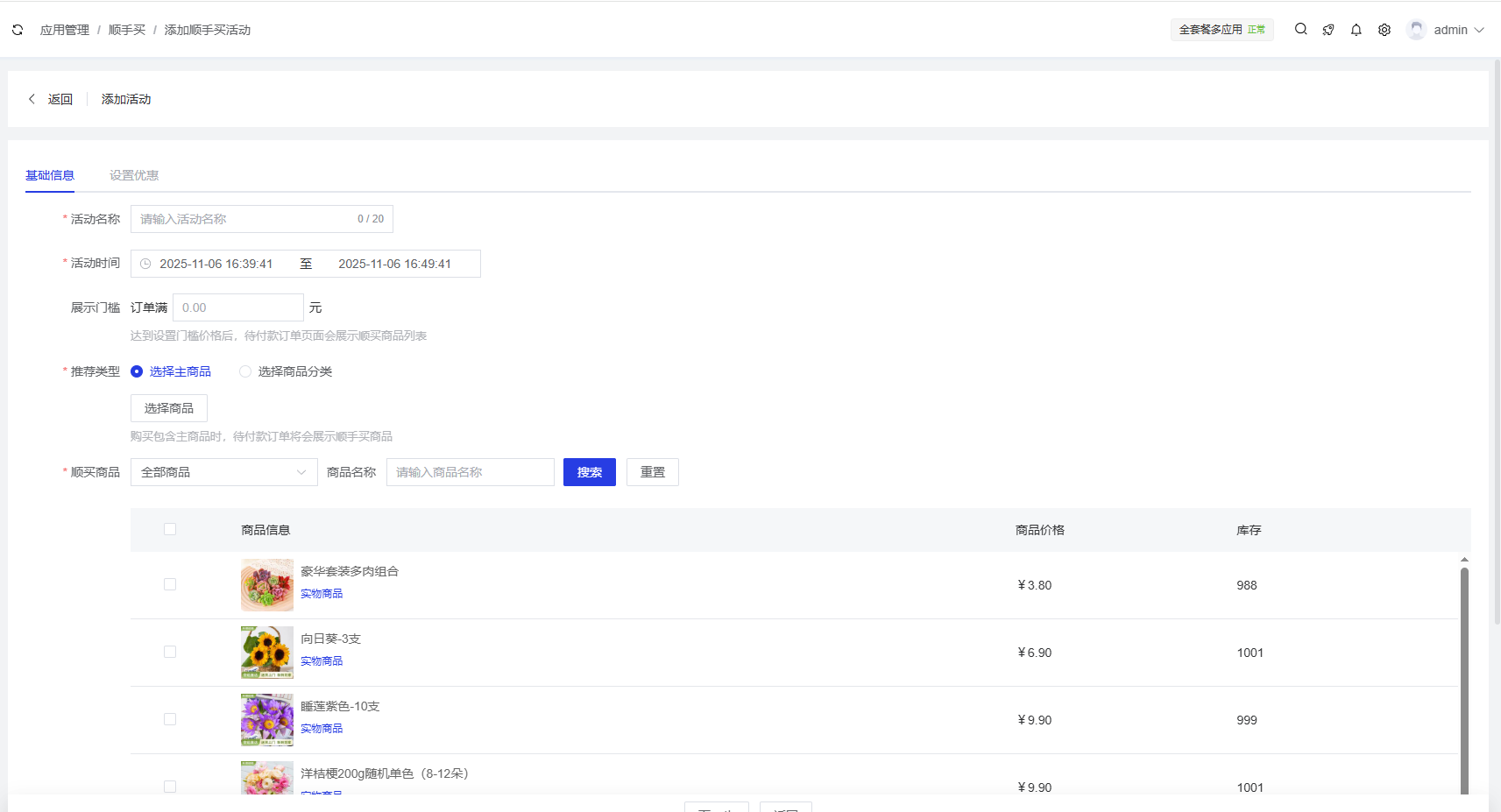This screenshot has height=812, width=1501.
Task: Click the blue 搜索 button
Action: tap(589, 472)
